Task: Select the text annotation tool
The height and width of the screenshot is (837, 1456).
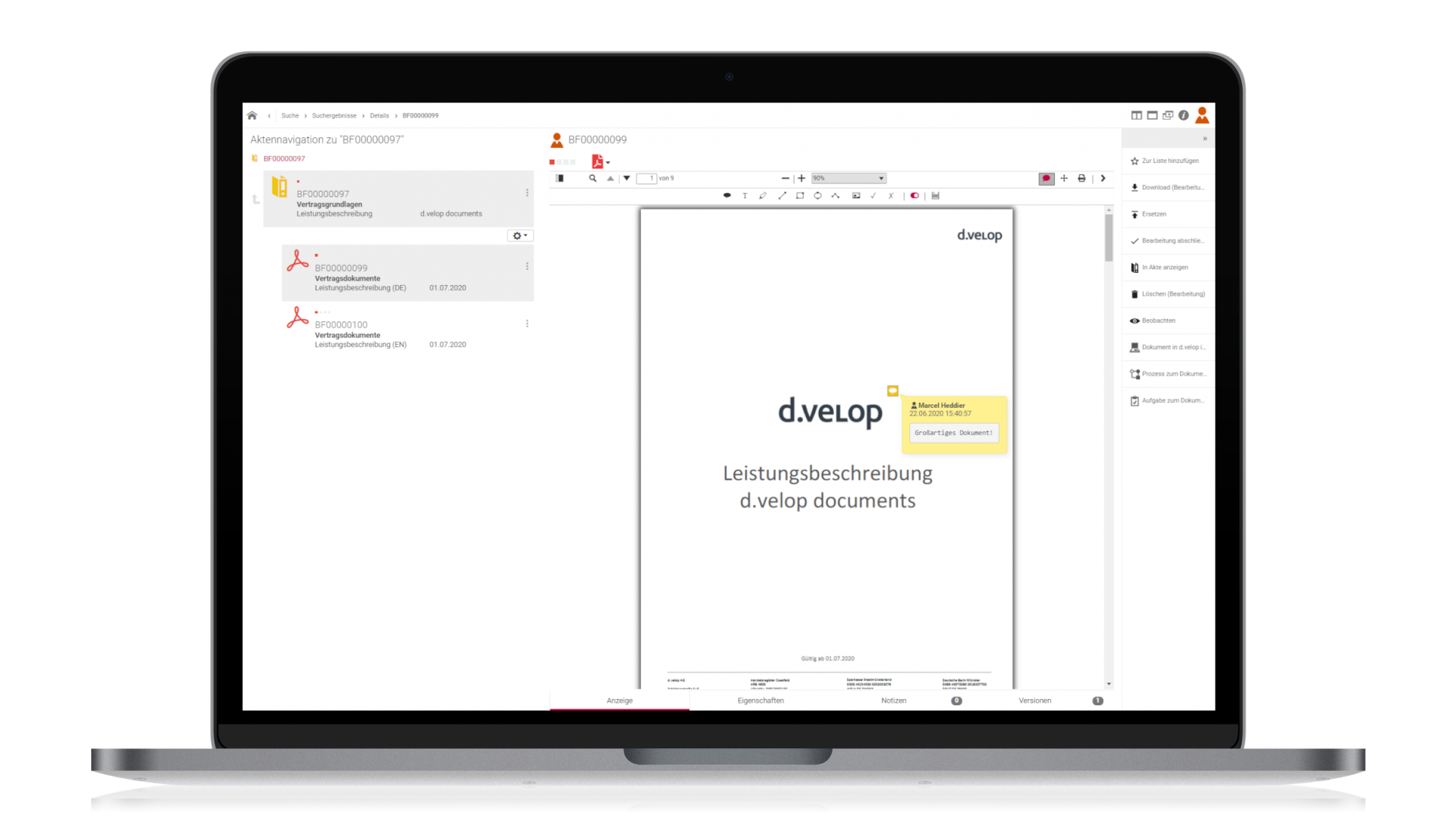Action: pos(745,196)
